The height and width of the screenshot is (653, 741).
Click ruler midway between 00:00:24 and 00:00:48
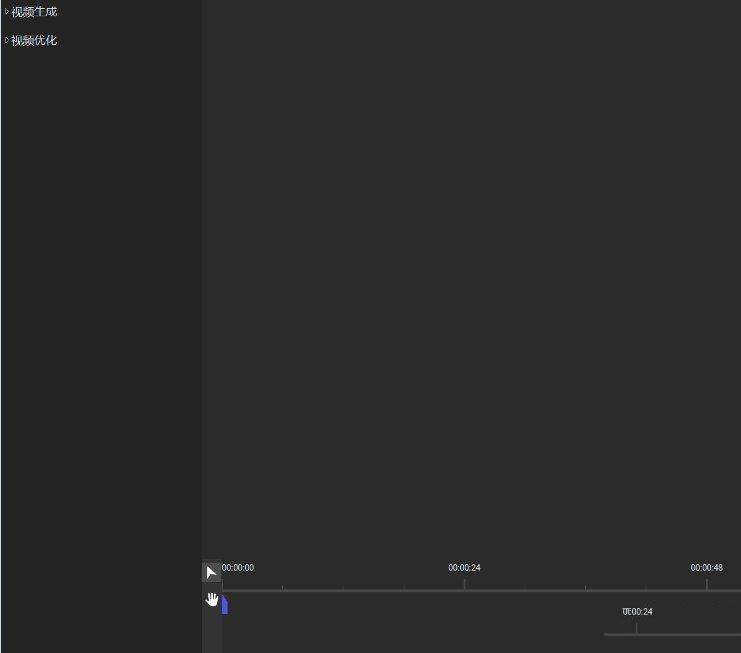[585, 588]
